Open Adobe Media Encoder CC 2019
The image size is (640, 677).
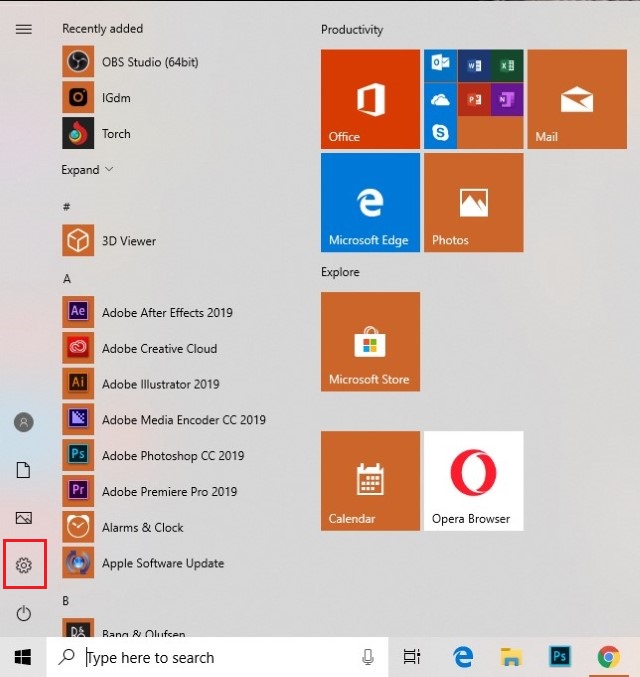(164, 420)
